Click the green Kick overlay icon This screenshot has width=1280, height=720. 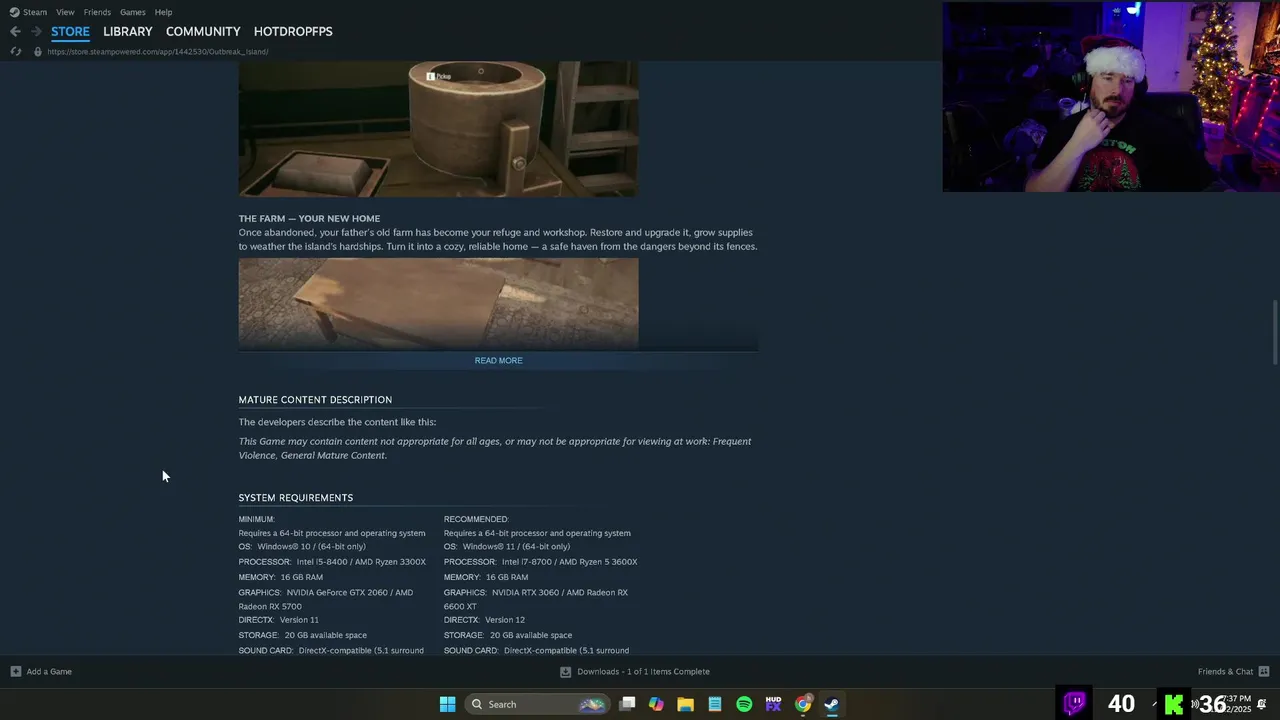point(1173,704)
